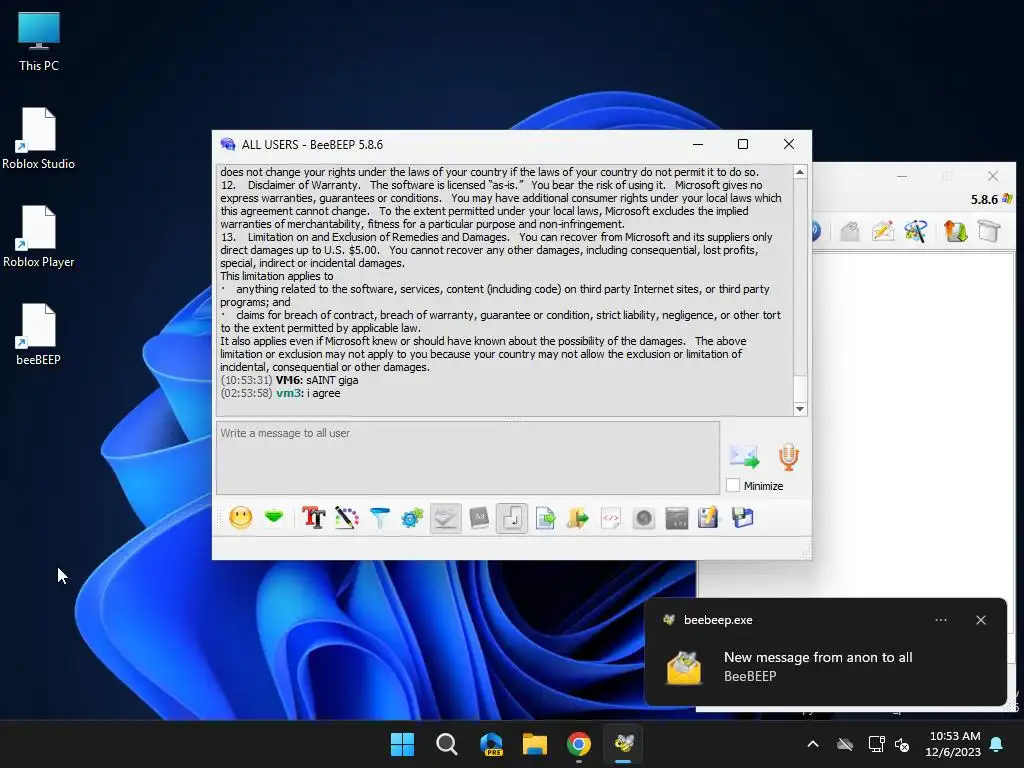This screenshot has width=1024, height=768.
Task: Open the Windows Start menu
Action: (x=402, y=744)
